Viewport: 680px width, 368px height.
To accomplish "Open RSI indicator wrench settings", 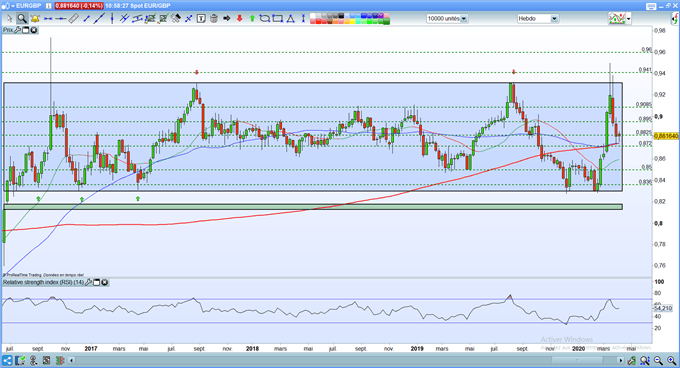I will [x=88, y=283].
